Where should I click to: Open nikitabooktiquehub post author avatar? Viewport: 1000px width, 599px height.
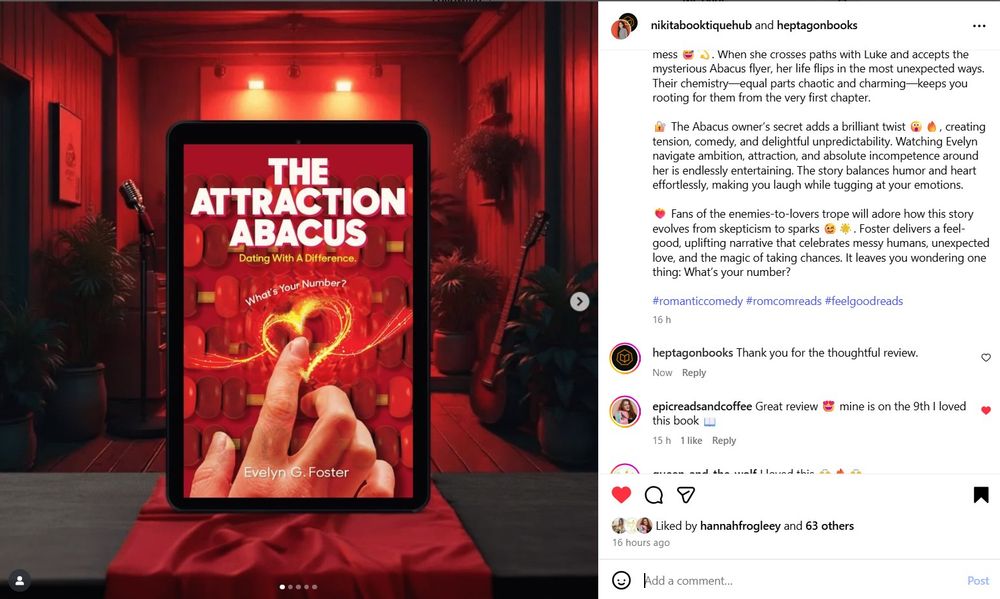coord(622,27)
